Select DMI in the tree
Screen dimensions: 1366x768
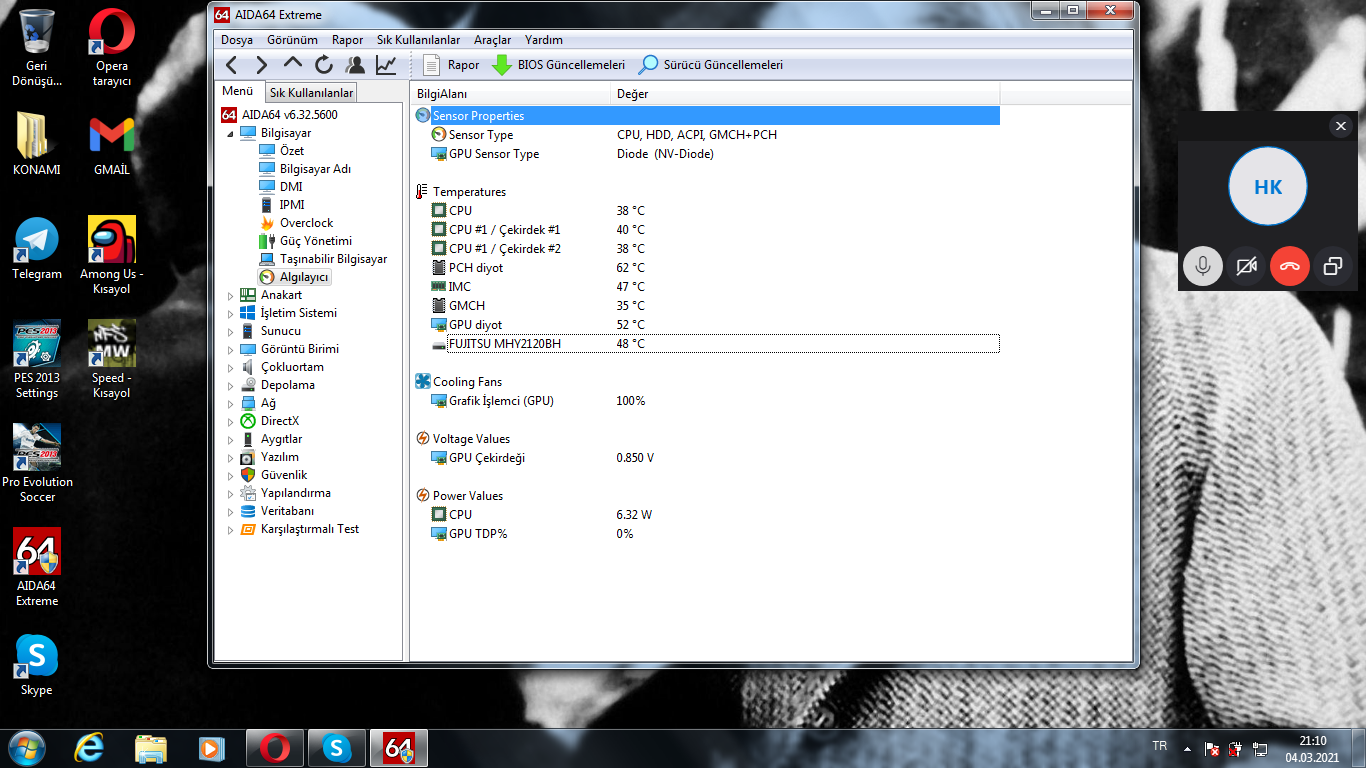click(x=291, y=187)
